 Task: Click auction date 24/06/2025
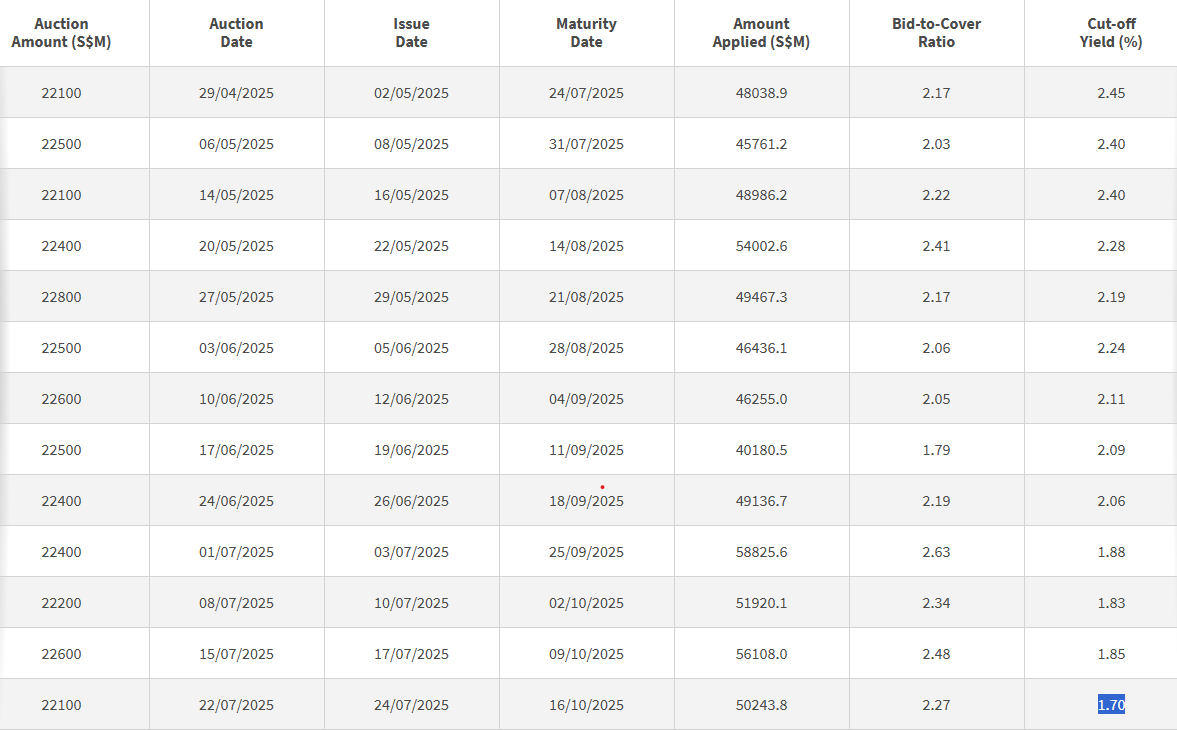point(236,501)
